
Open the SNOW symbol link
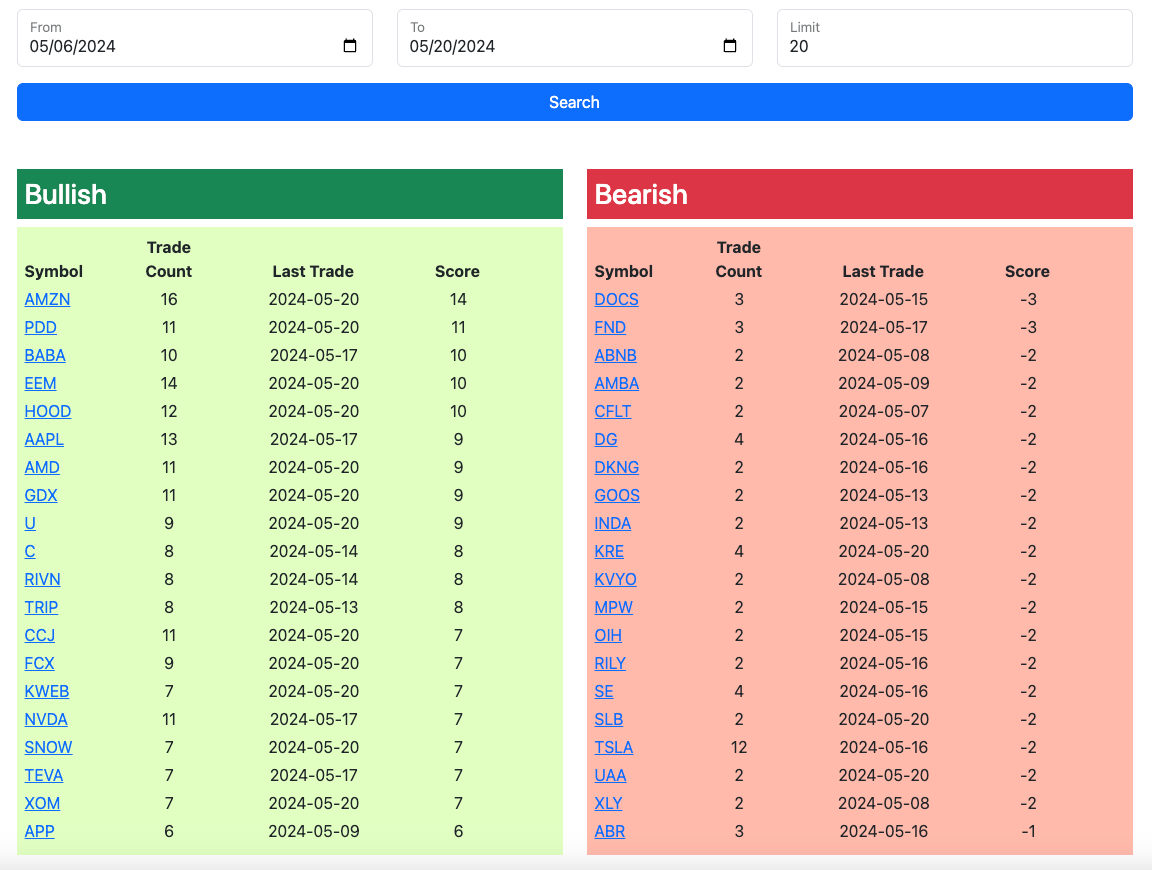(48, 747)
